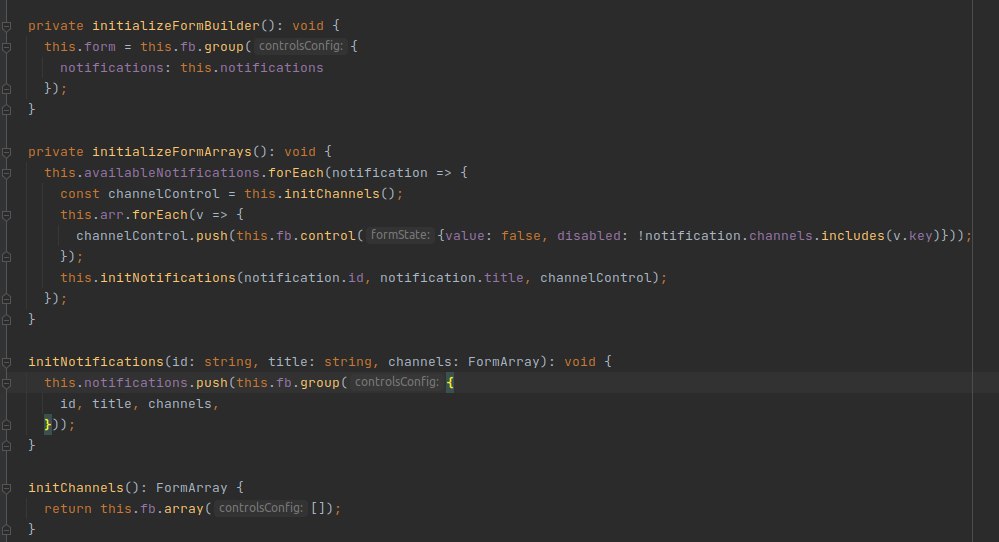Click 'channels' in 'id, title, channels,' line

tap(180, 404)
